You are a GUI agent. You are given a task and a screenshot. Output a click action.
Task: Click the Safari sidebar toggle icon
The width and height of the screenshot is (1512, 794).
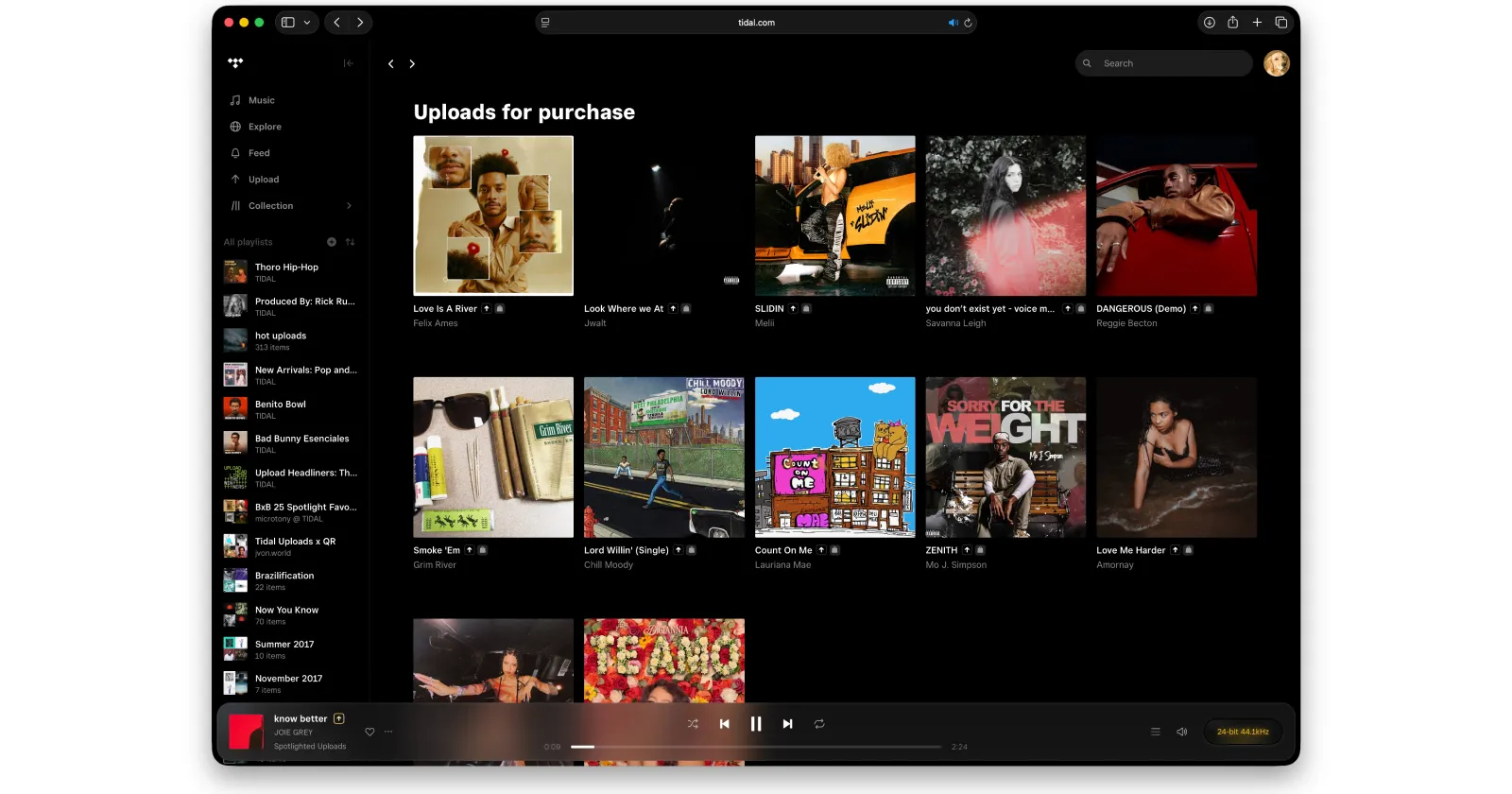pos(288,23)
